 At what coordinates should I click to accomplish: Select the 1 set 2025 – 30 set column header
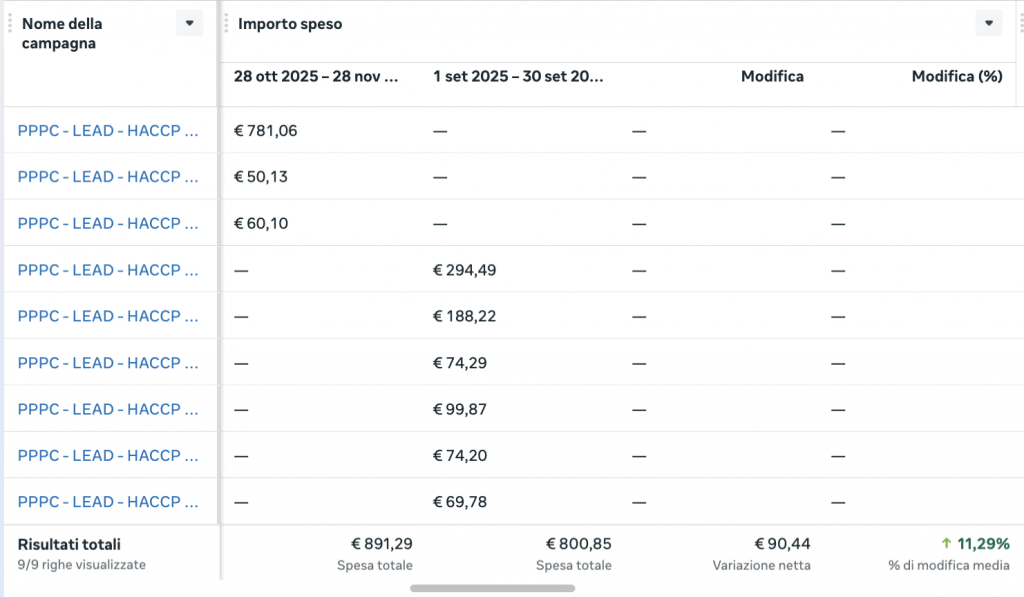pos(518,76)
